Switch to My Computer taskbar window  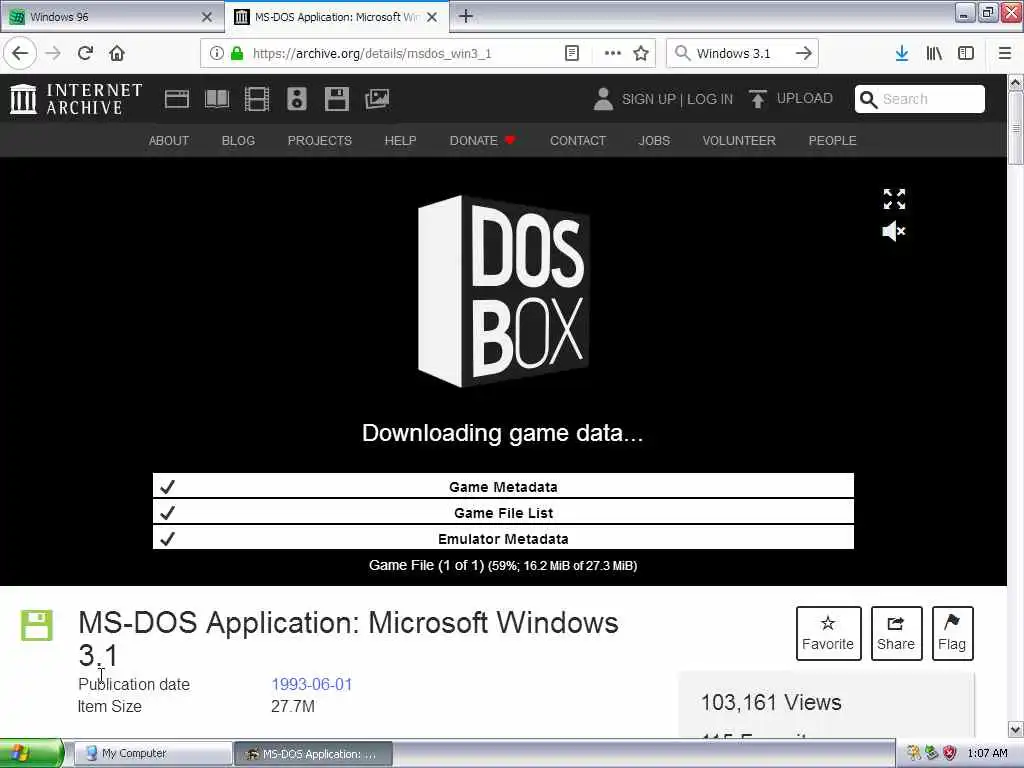tap(152, 754)
